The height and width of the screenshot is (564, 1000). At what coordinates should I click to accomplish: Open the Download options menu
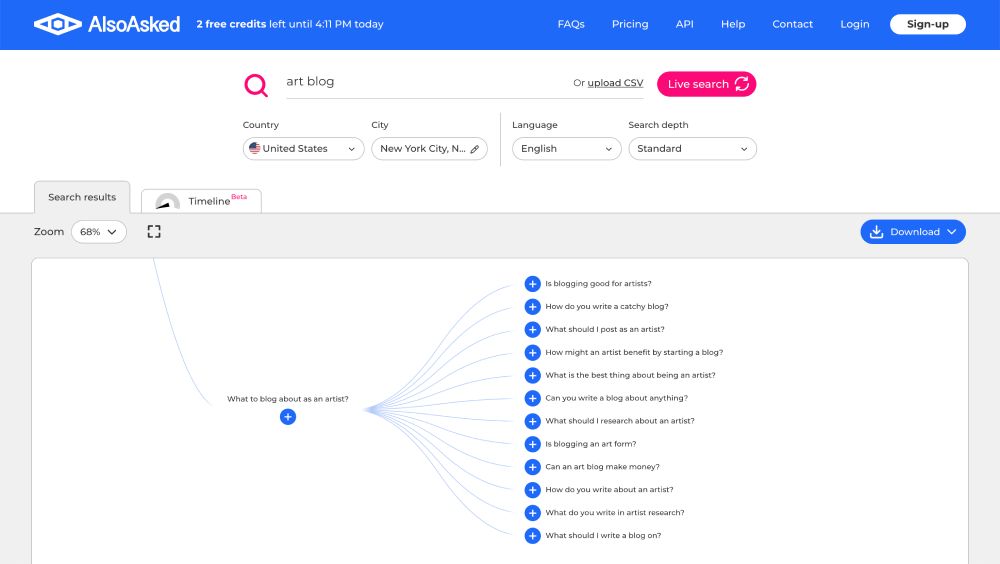[x=913, y=232]
